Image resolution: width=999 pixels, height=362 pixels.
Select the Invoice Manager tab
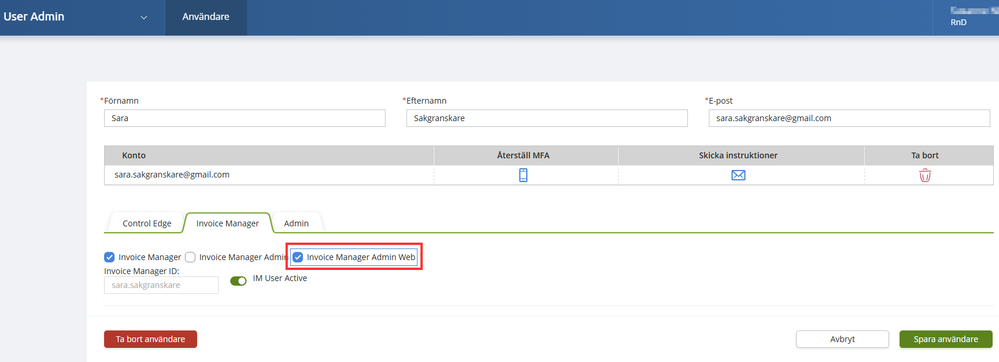227,224
